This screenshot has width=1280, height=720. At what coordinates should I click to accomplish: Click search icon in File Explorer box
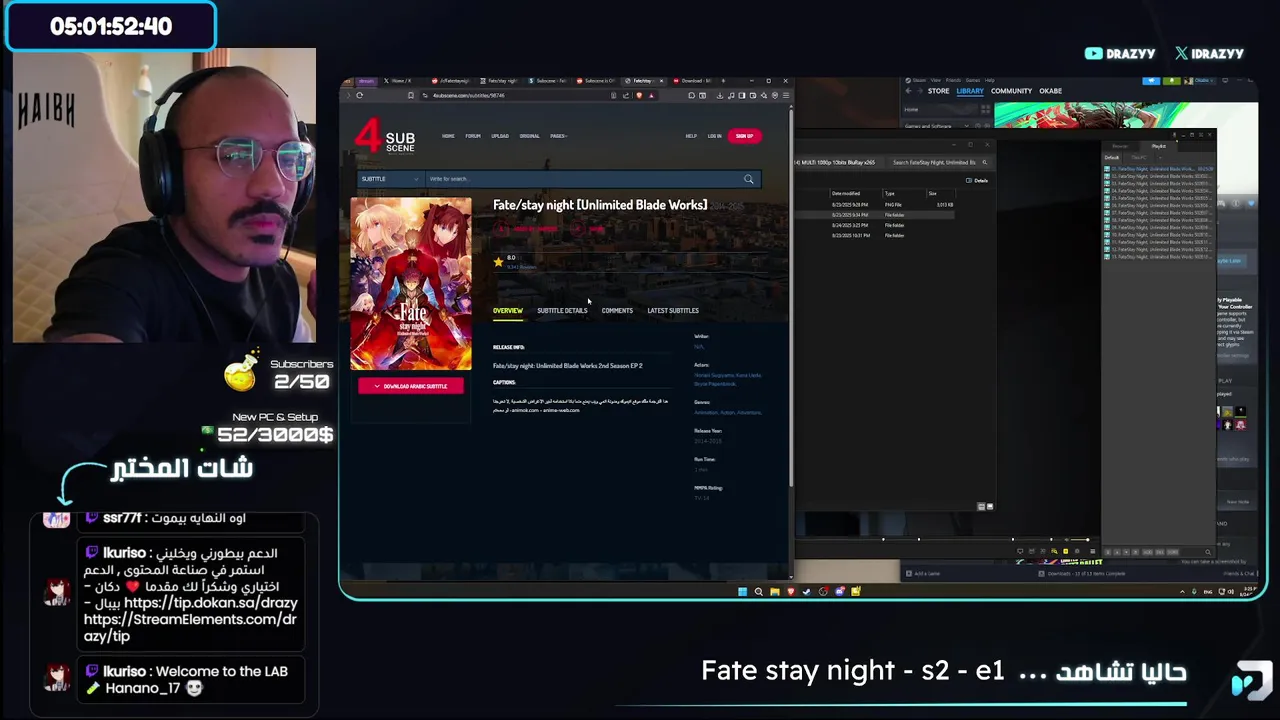985,162
